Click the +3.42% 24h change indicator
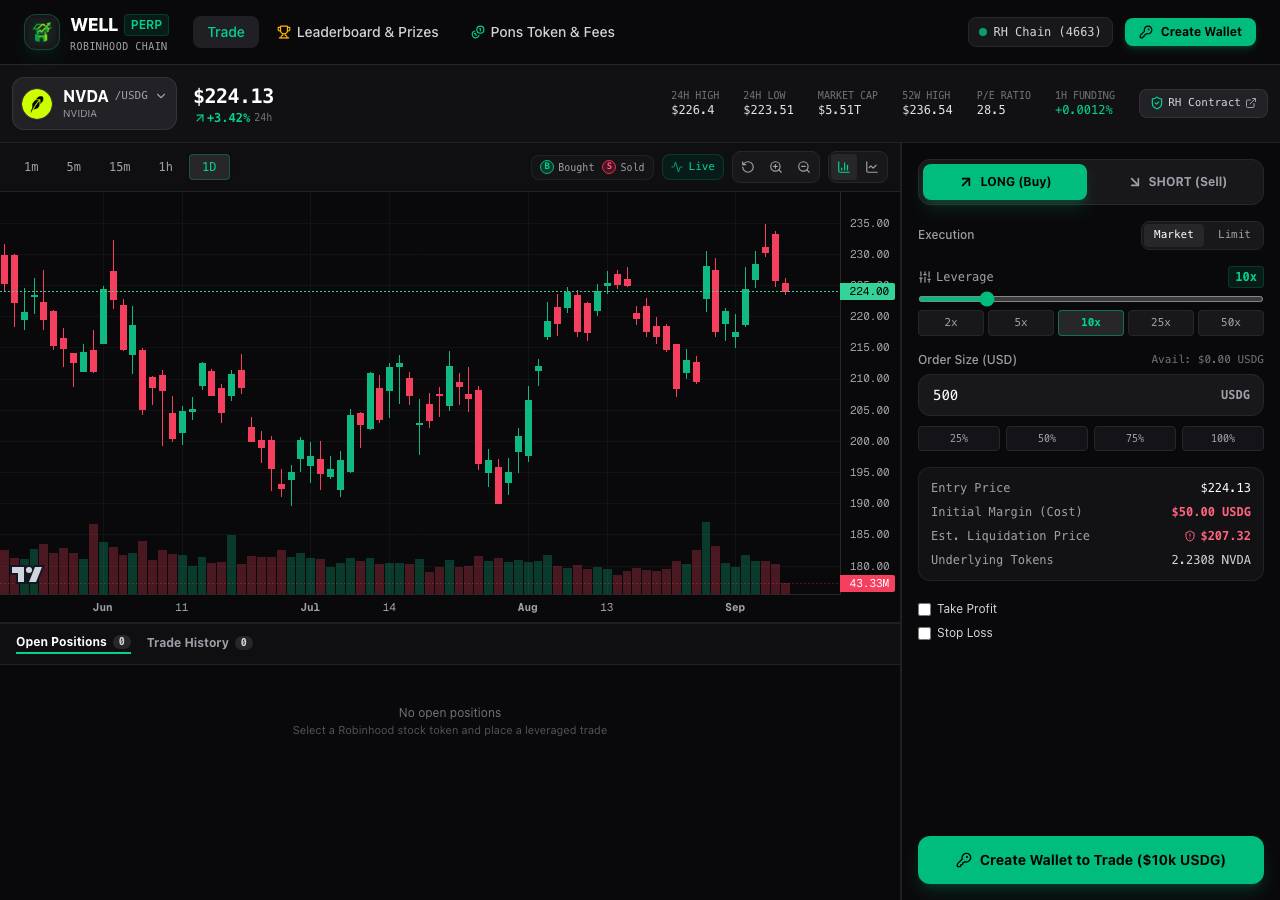1280x900 pixels. click(x=223, y=118)
